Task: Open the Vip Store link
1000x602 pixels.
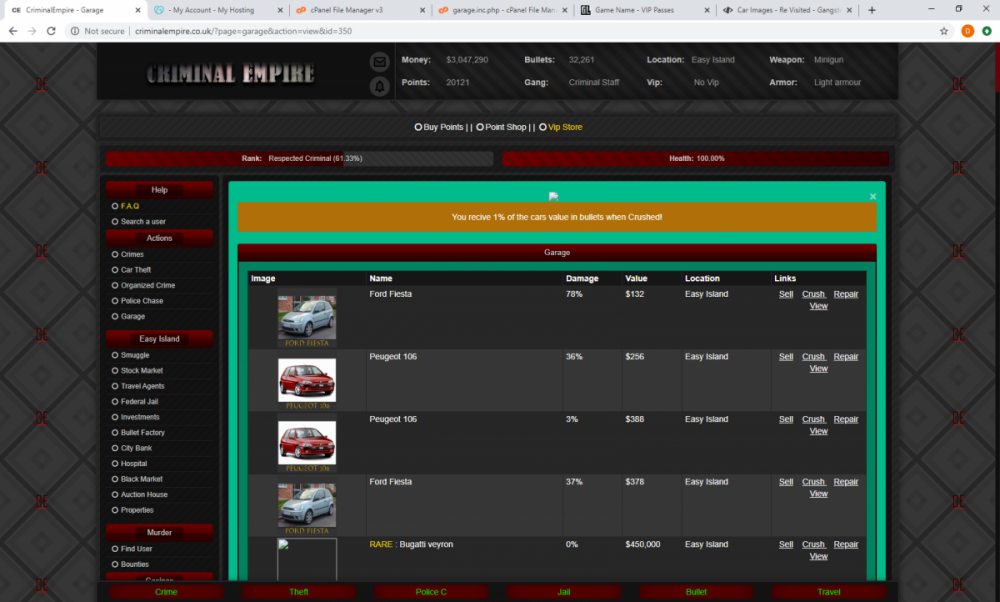Action: (x=564, y=127)
